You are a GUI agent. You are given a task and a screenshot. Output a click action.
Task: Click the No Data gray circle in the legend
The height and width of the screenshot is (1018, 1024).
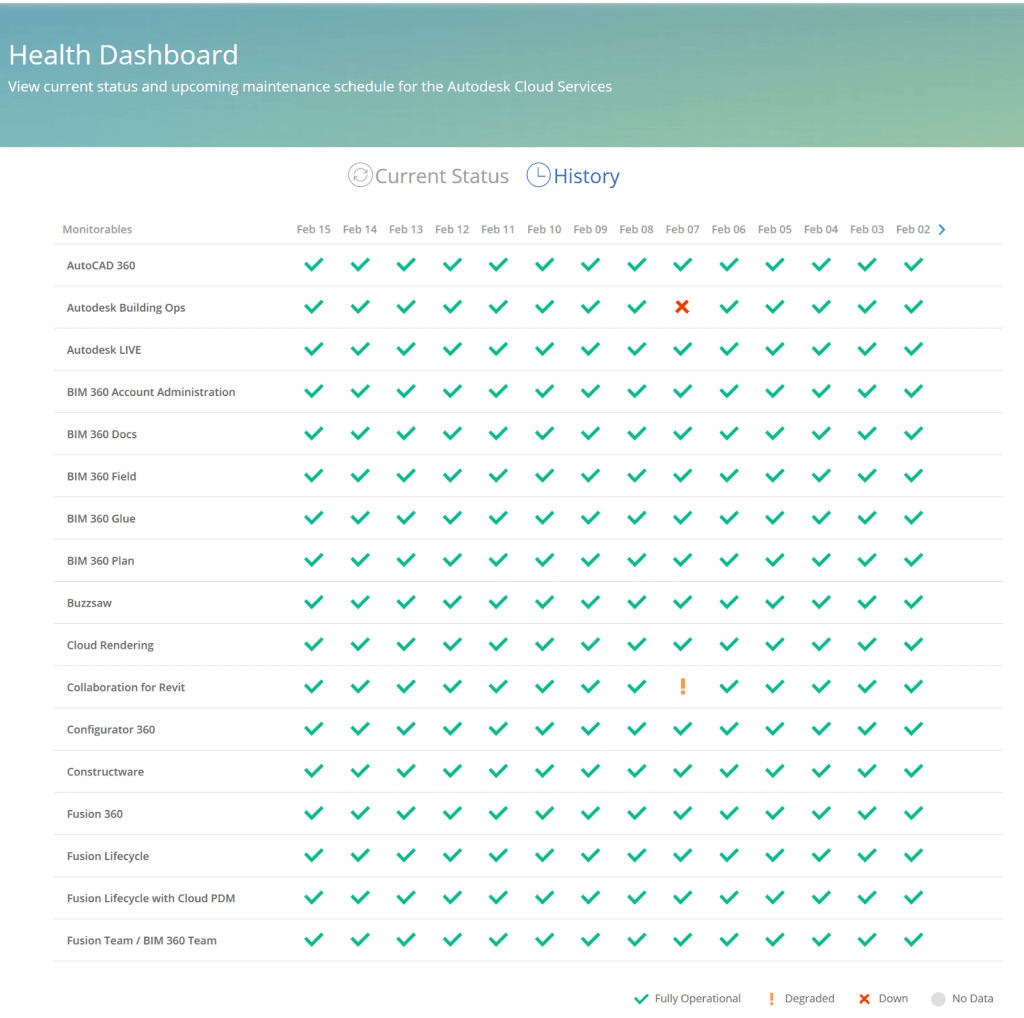(x=938, y=998)
